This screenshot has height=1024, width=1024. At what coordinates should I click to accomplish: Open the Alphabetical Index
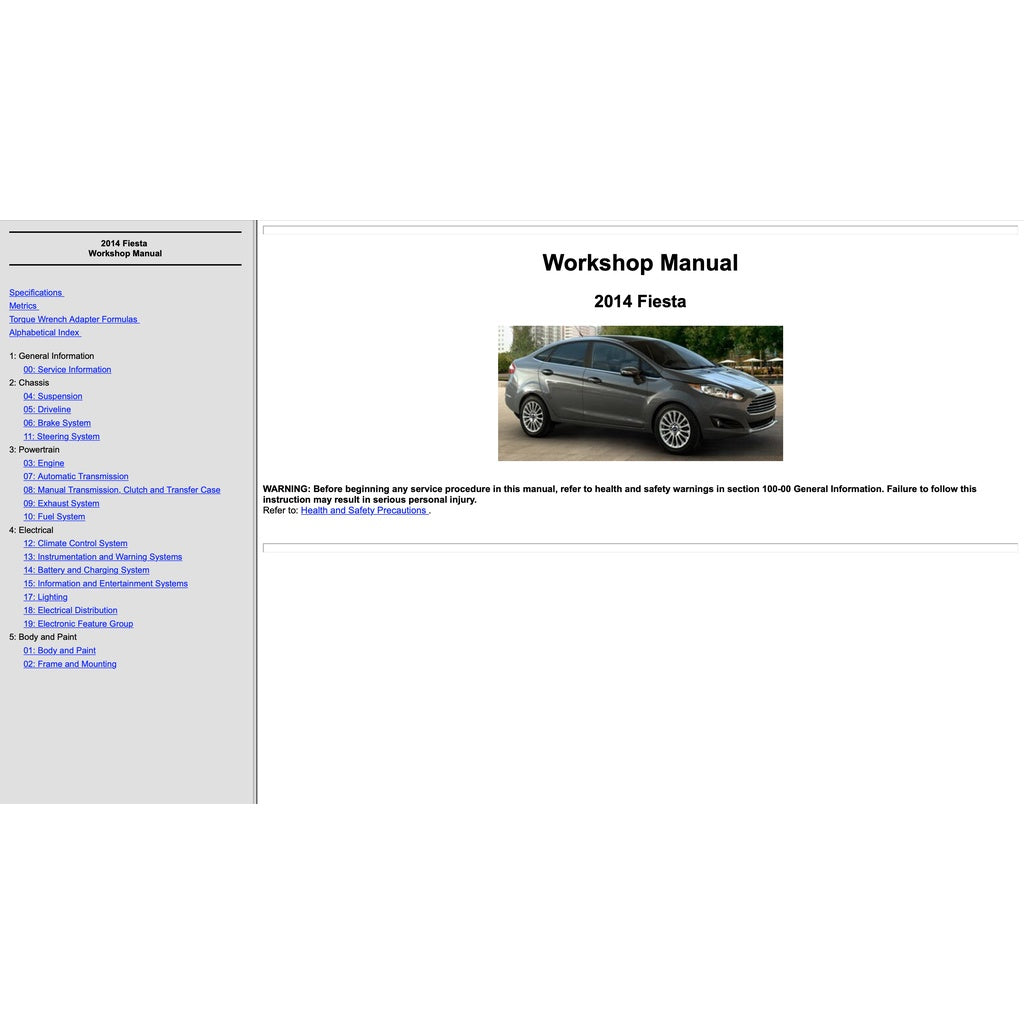[44, 332]
